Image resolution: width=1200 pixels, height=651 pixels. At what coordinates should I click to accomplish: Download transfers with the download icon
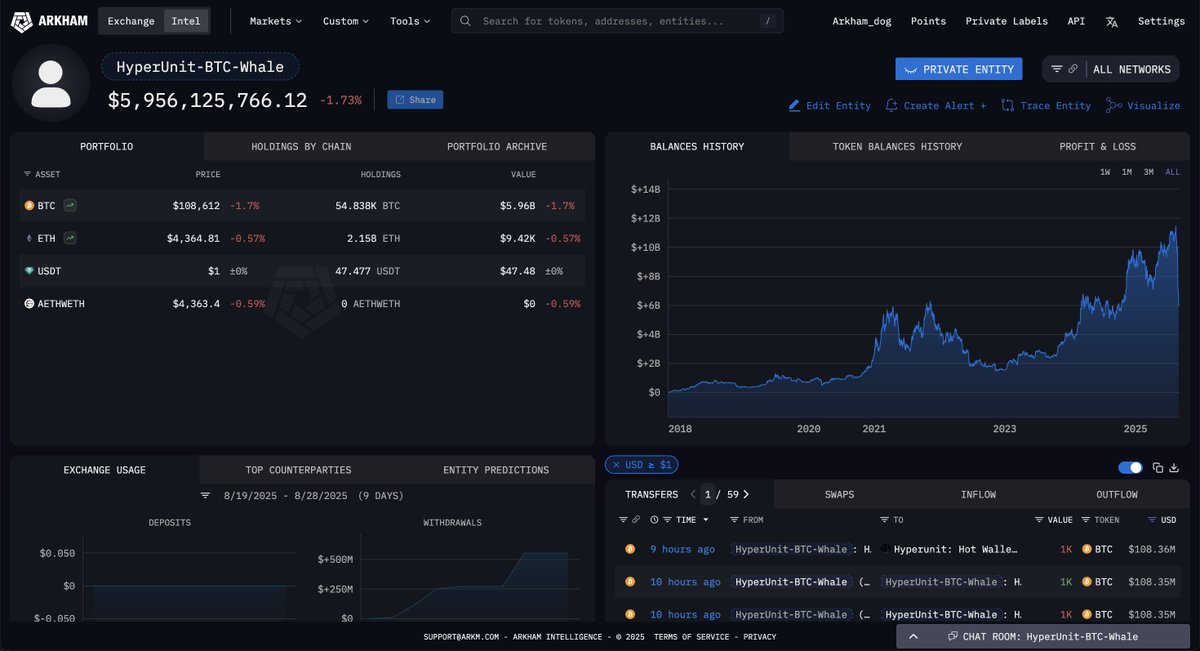[x=1175, y=467]
